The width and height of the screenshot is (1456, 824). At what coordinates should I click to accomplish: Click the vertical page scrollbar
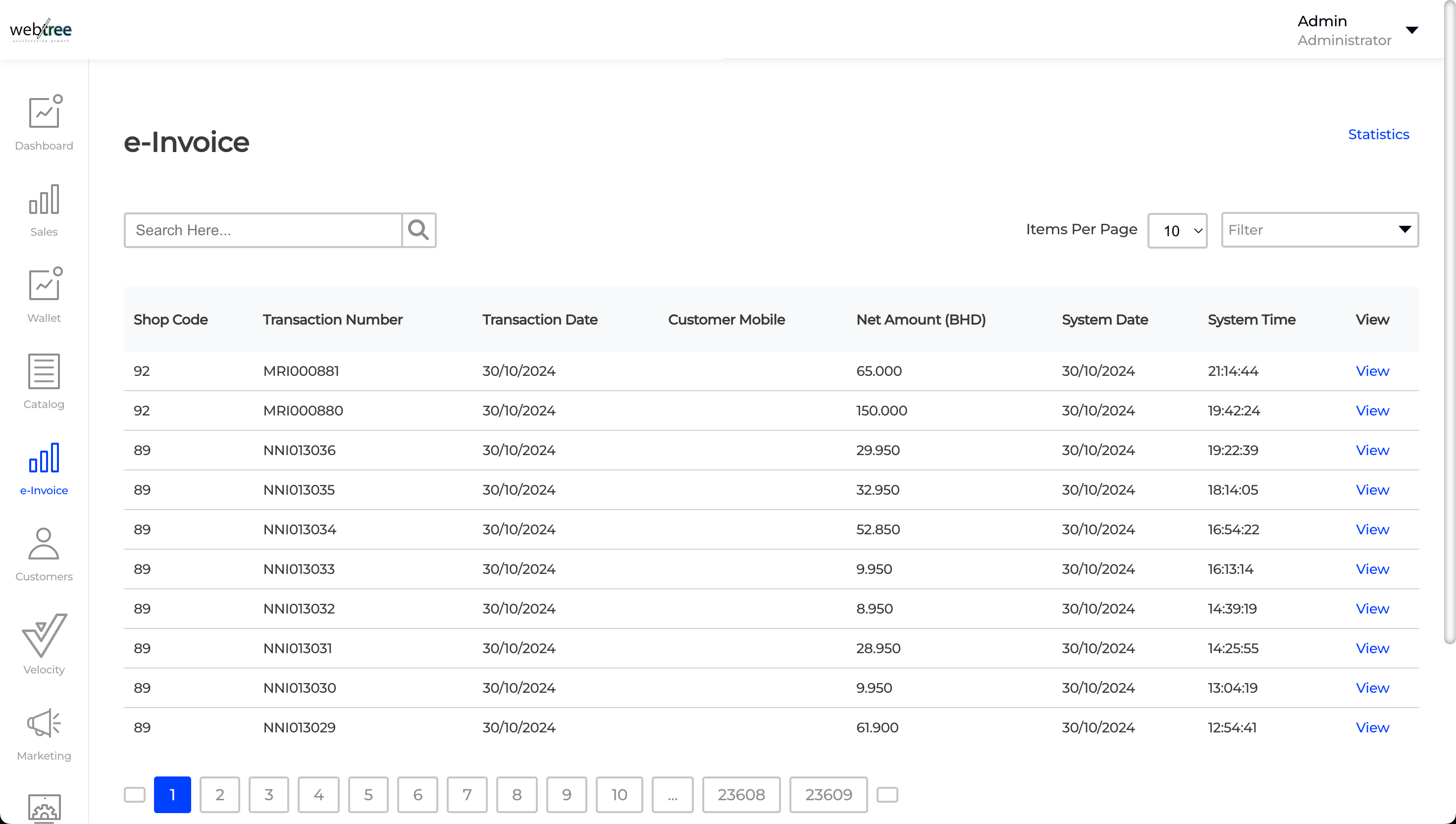(1449, 322)
